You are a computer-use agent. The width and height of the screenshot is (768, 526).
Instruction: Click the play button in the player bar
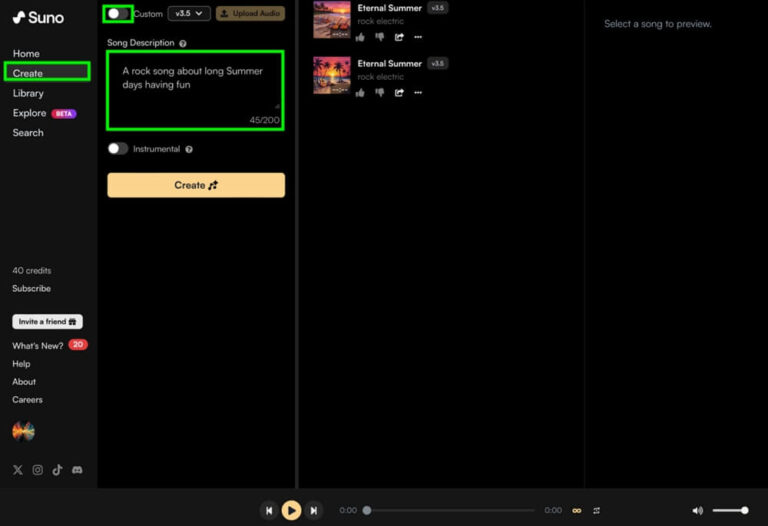[x=291, y=510]
